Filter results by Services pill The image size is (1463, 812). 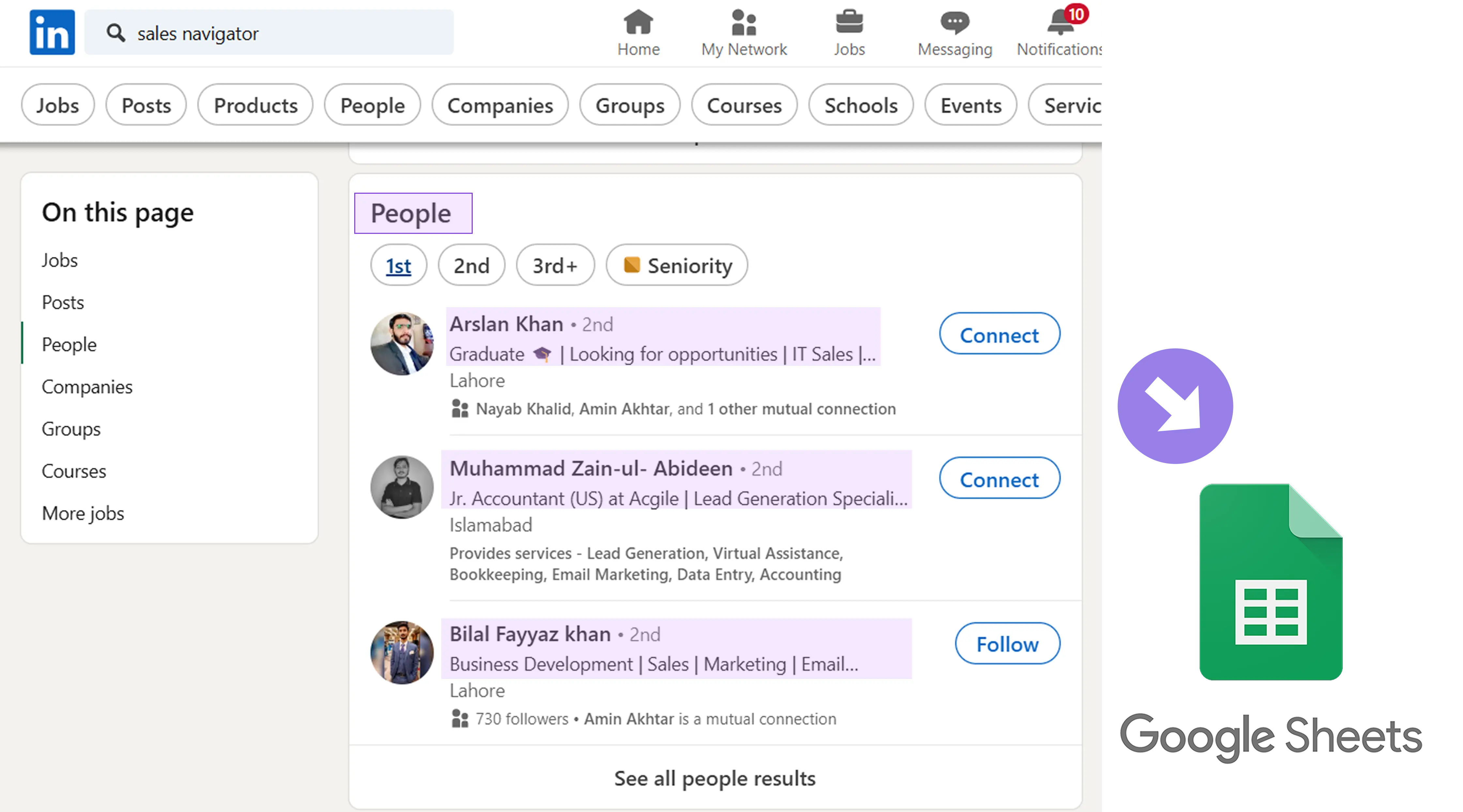pyautogui.click(x=1065, y=105)
